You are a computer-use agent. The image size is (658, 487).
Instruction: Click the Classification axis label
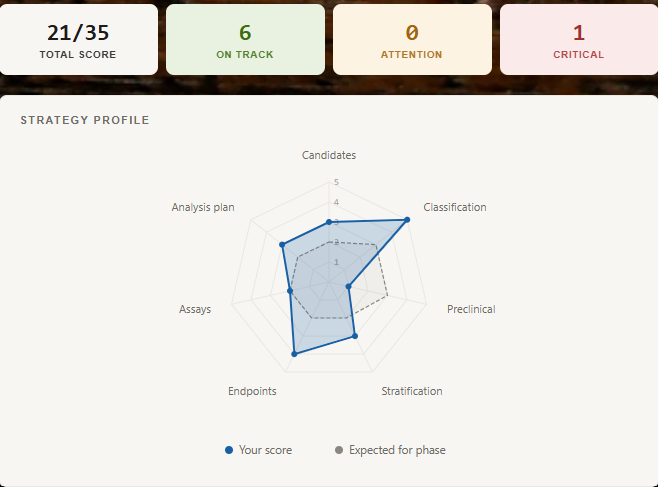pyautogui.click(x=455, y=207)
